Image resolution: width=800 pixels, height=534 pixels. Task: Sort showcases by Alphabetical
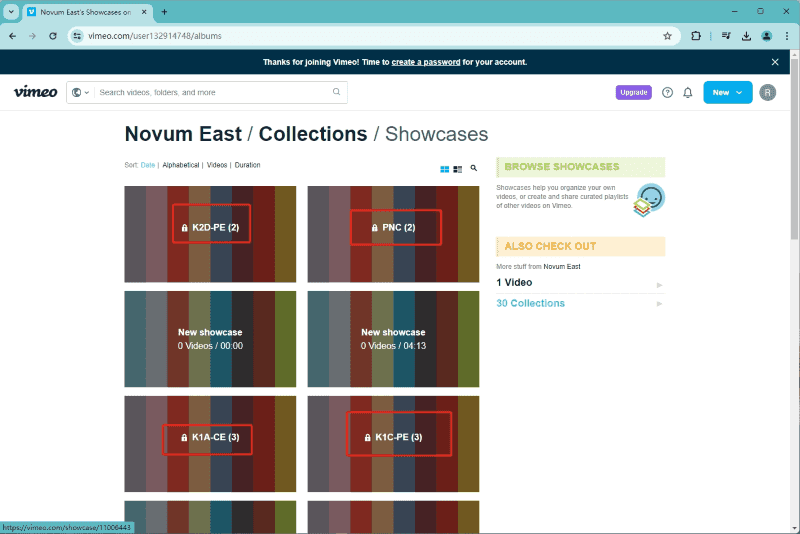pos(181,165)
